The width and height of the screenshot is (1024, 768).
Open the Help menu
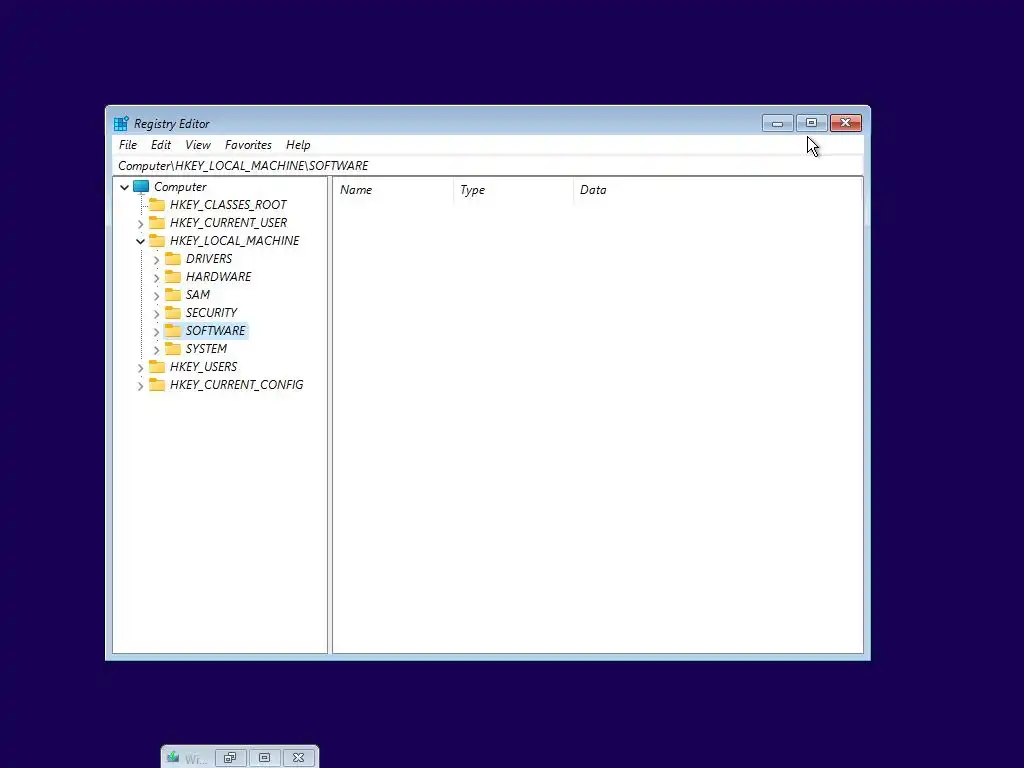[x=298, y=145]
